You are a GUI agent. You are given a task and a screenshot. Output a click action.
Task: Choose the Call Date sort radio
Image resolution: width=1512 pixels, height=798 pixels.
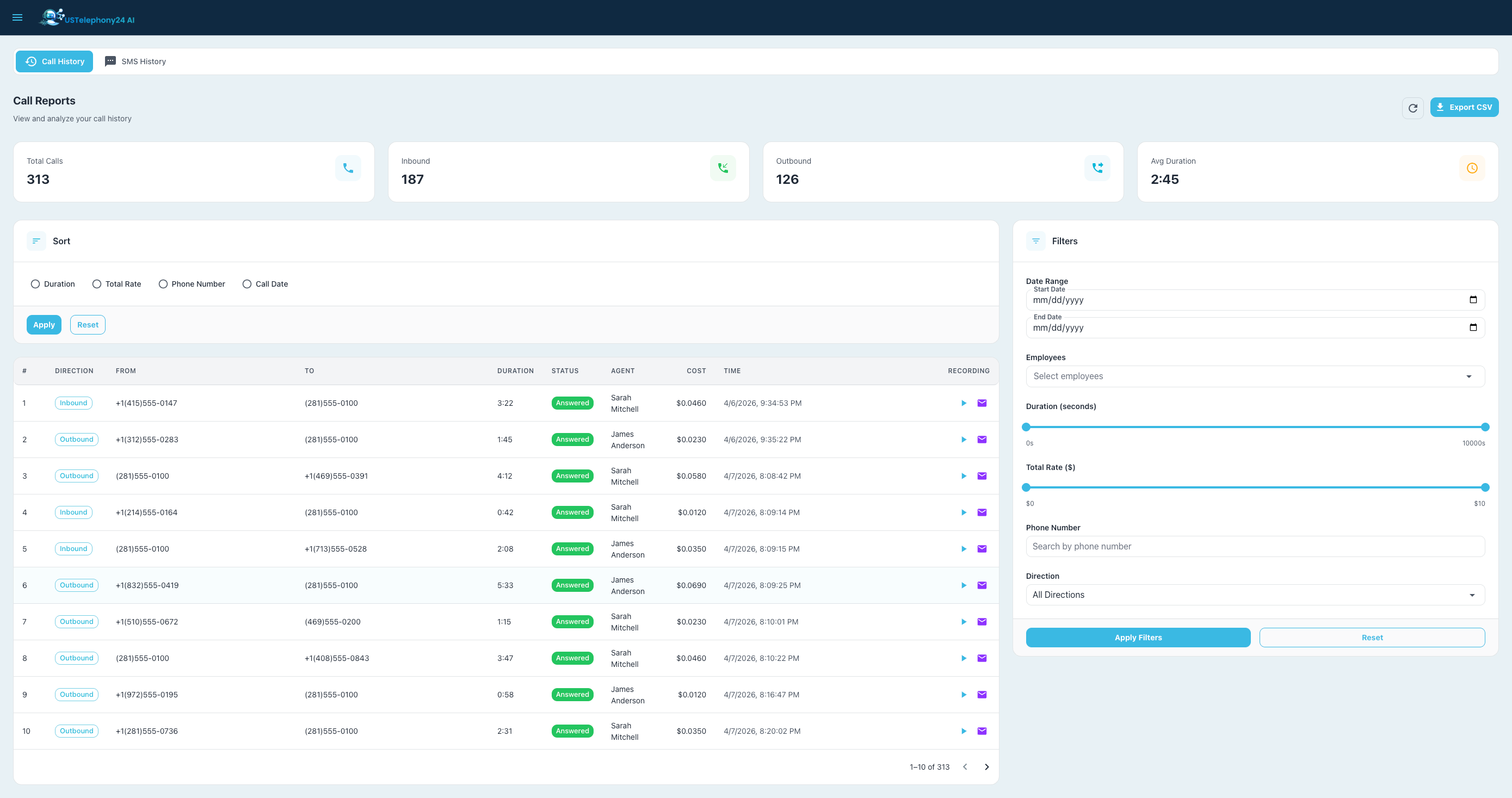click(x=247, y=284)
